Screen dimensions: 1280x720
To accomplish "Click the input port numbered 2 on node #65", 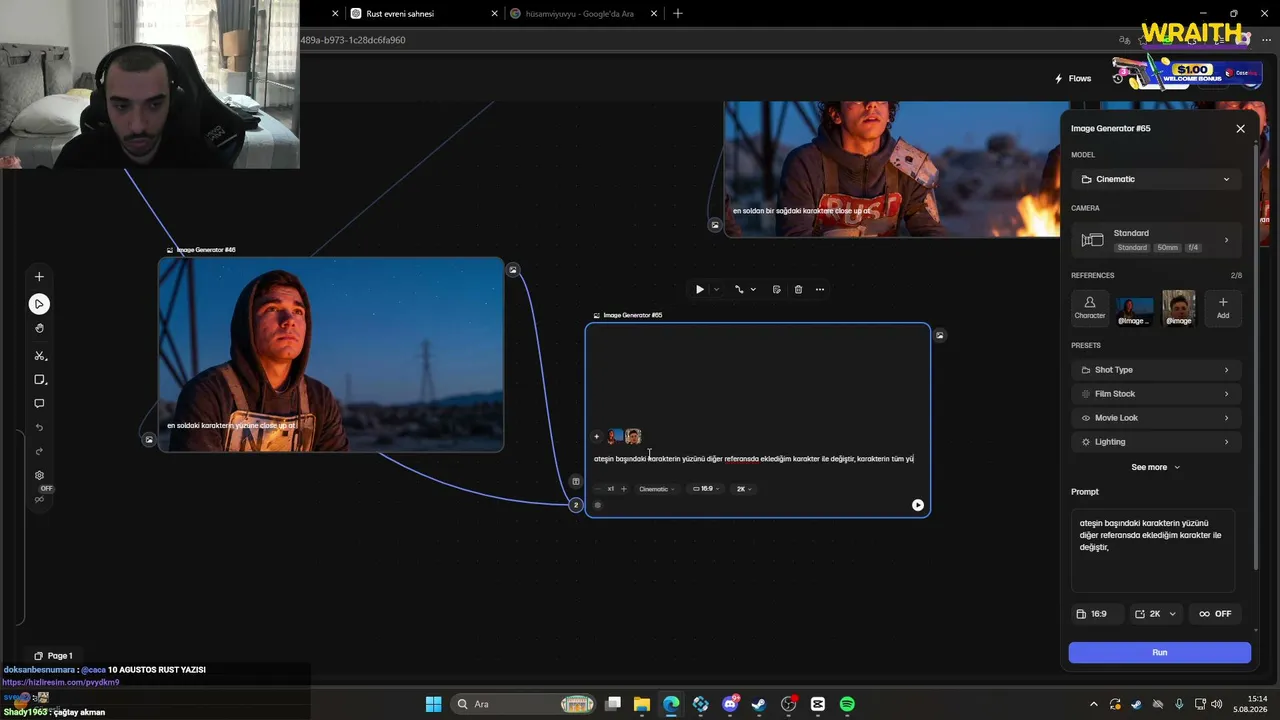I will click(x=575, y=505).
